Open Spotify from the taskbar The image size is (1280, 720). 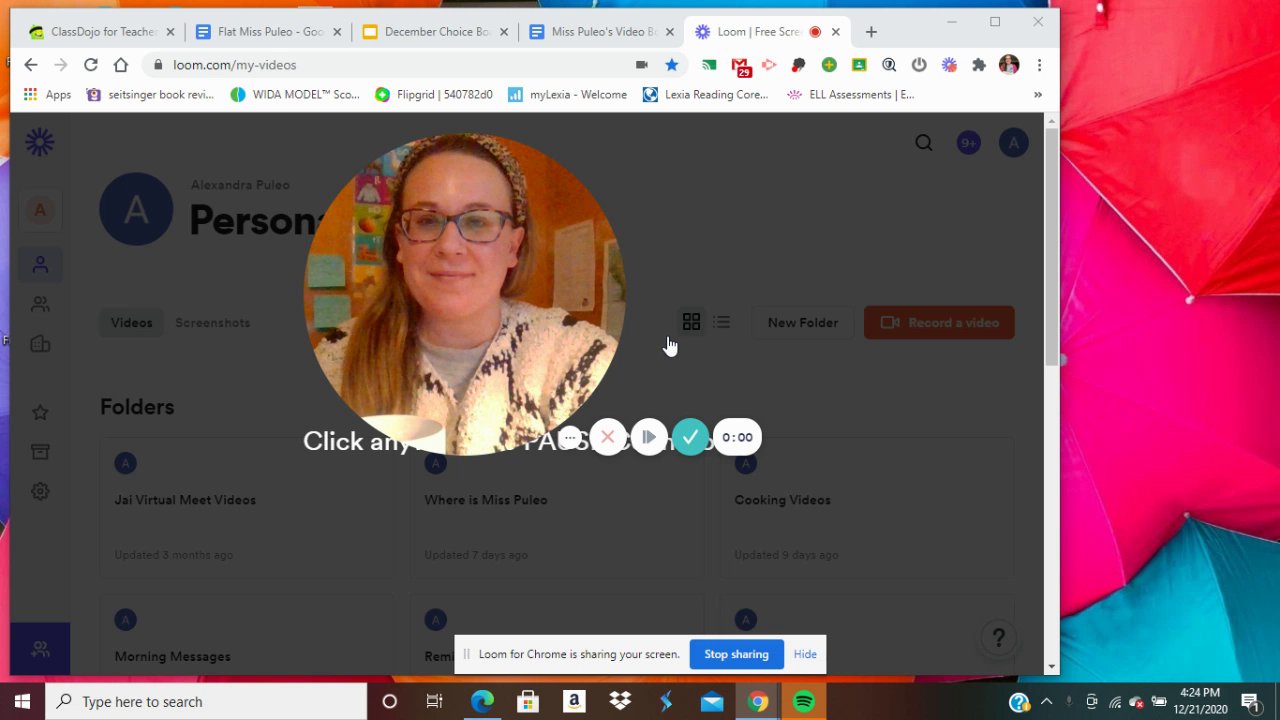(803, 702)
